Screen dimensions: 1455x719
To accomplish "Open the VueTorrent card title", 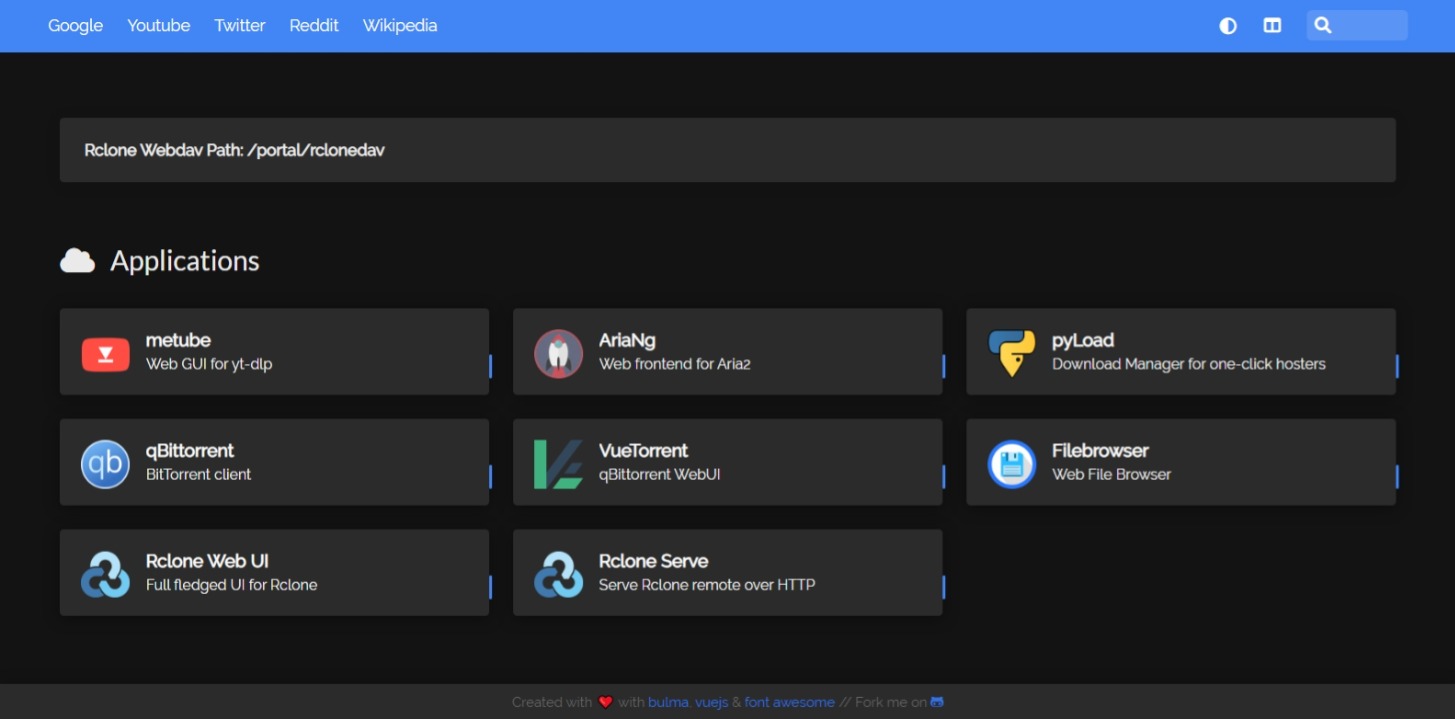I will (x=643, y=451).
